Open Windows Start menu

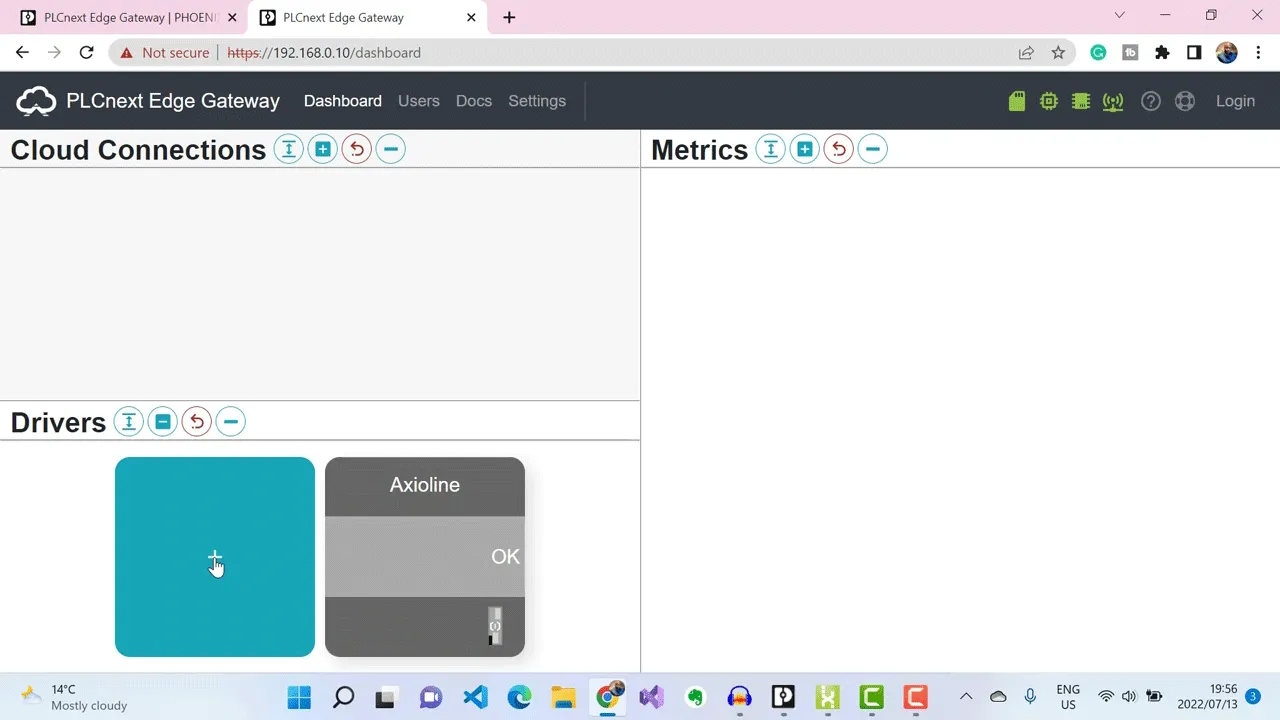[299, 697]
